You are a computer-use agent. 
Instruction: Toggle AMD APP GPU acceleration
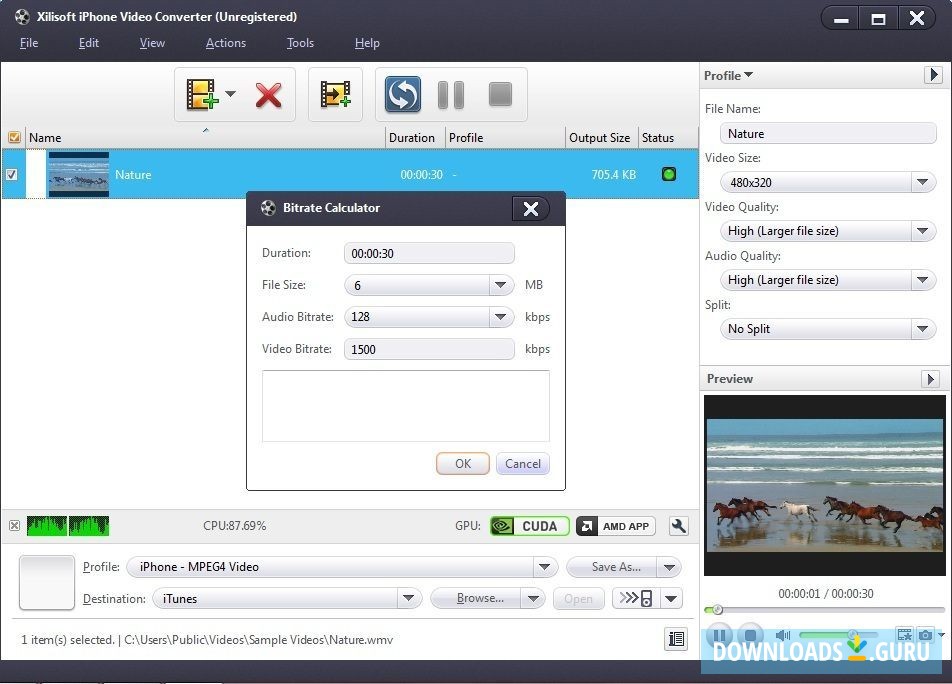pos(616,526)
